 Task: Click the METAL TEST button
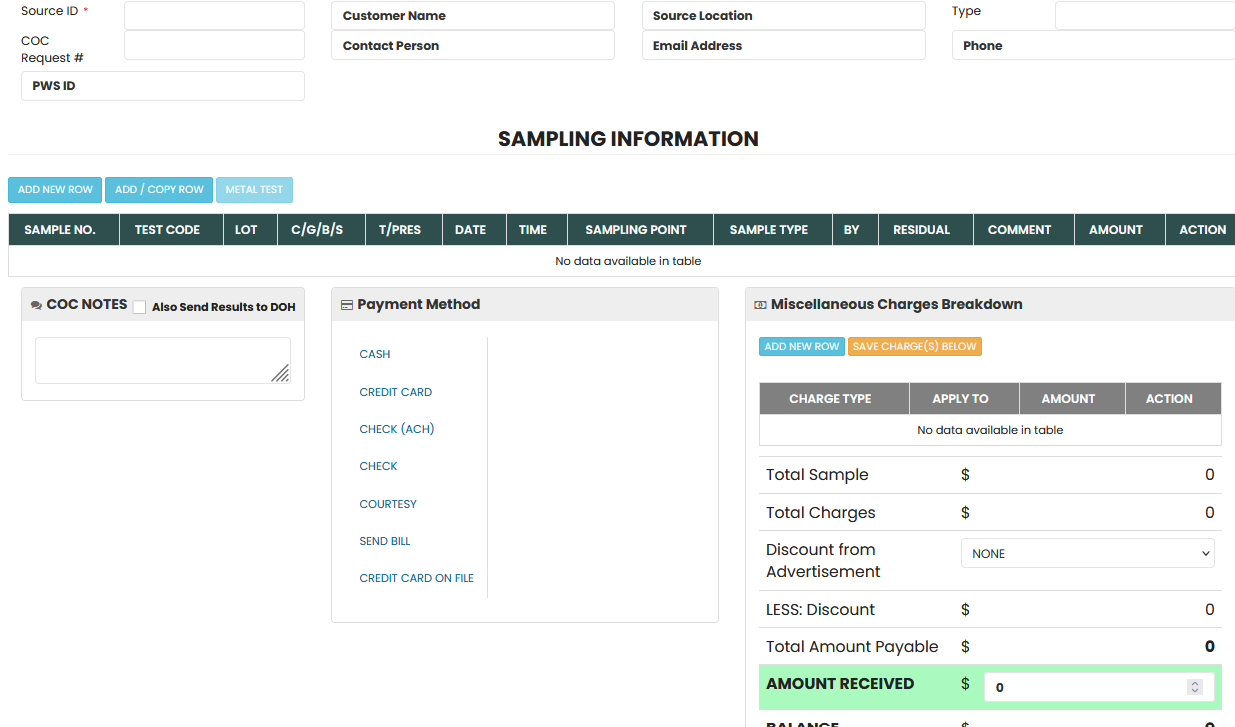click(254, 190)
